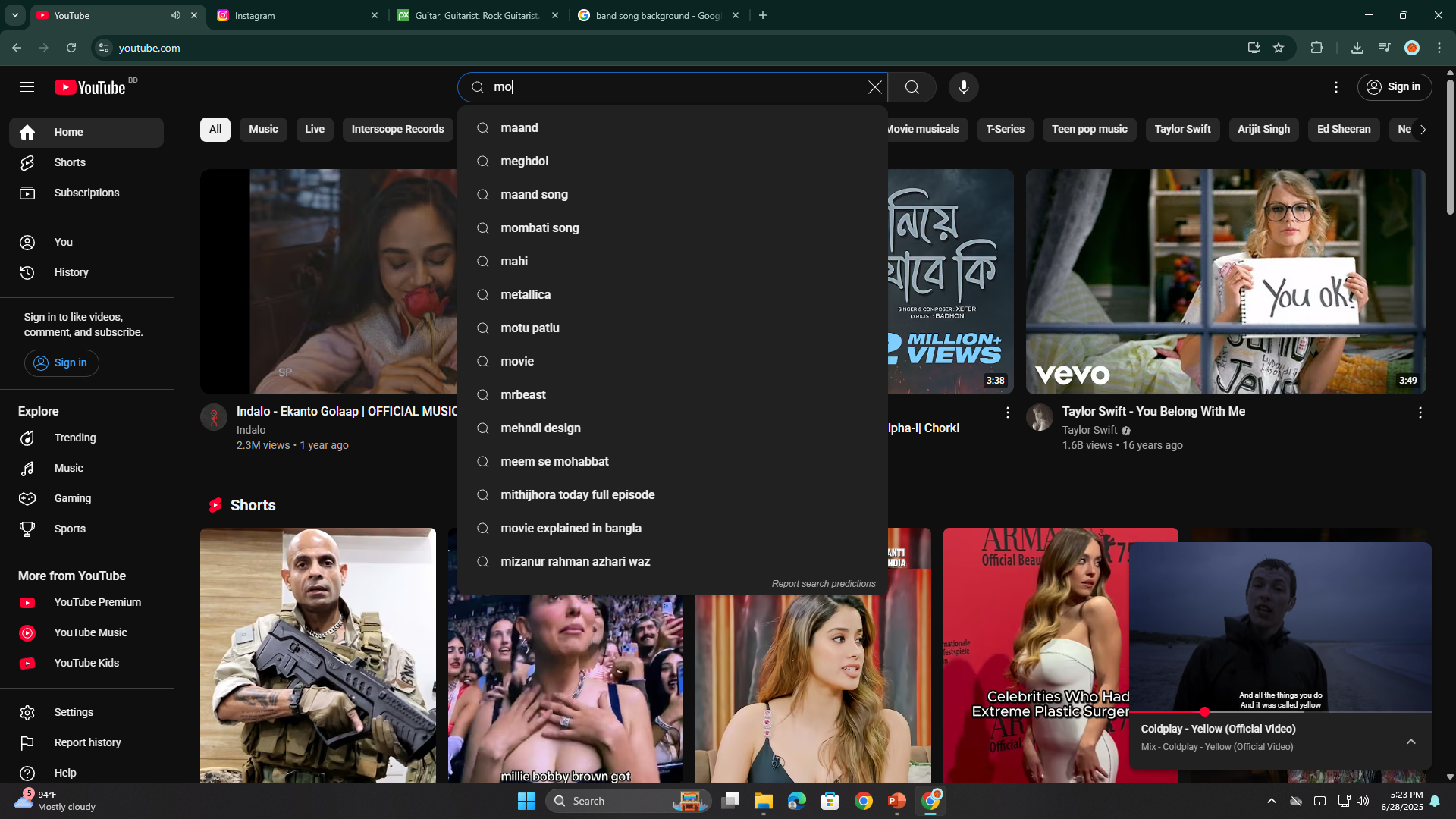Expand the Coldplay miniplayer
1456x819 pixels.
pos(1410,741)
